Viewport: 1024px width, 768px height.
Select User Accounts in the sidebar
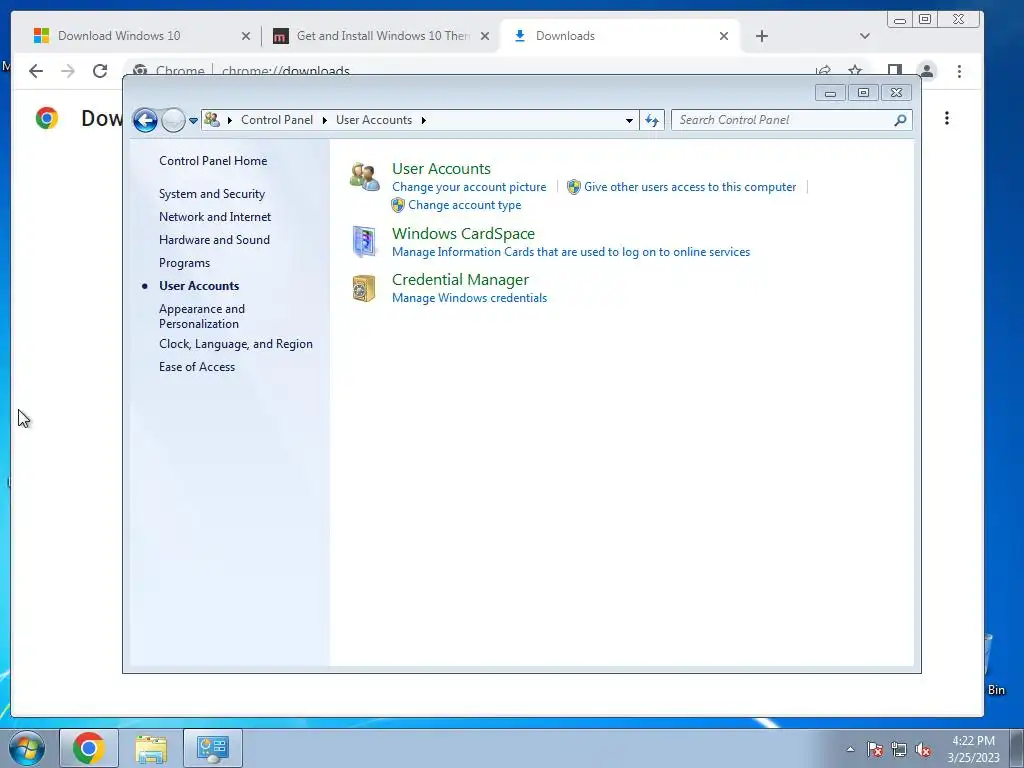199,286
